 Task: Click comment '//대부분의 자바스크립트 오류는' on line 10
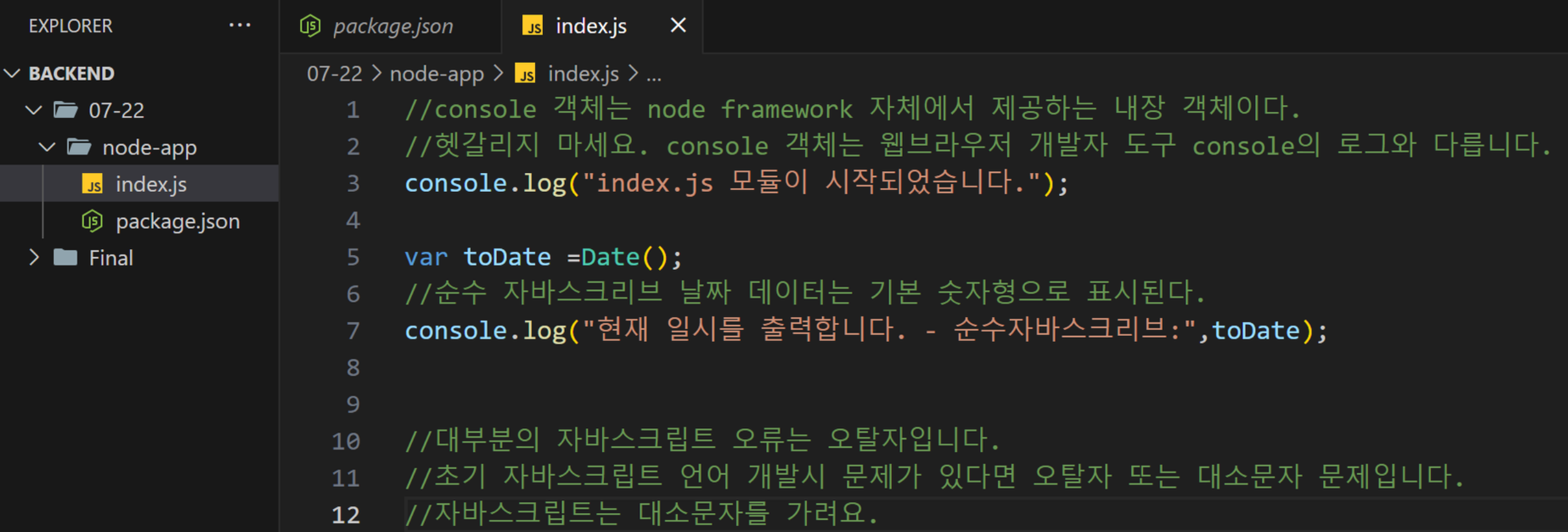click(608, 440)
